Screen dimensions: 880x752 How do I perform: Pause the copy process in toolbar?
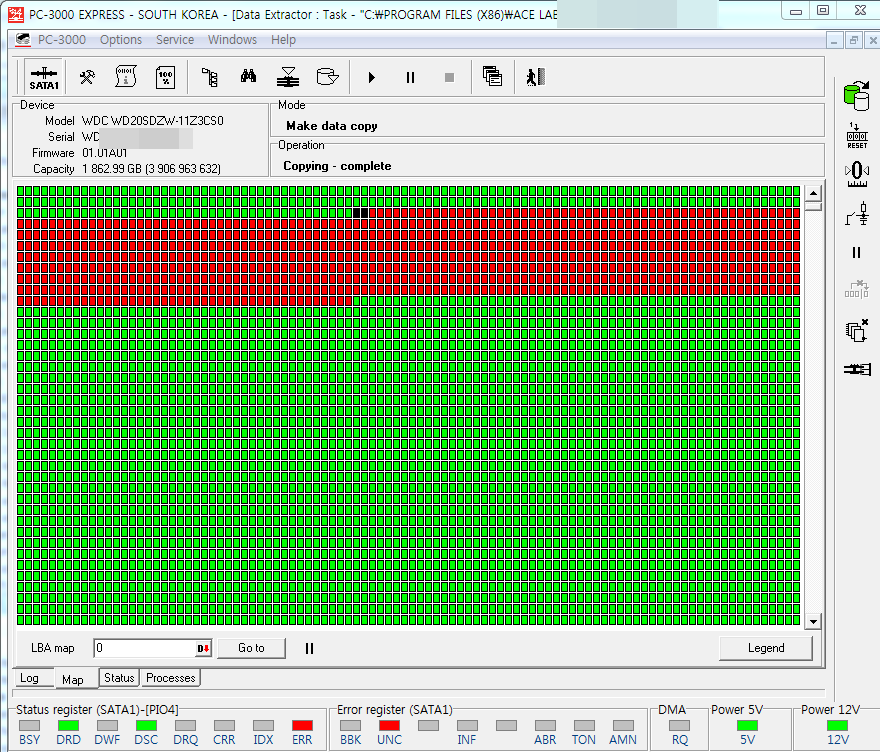[410, 77]
